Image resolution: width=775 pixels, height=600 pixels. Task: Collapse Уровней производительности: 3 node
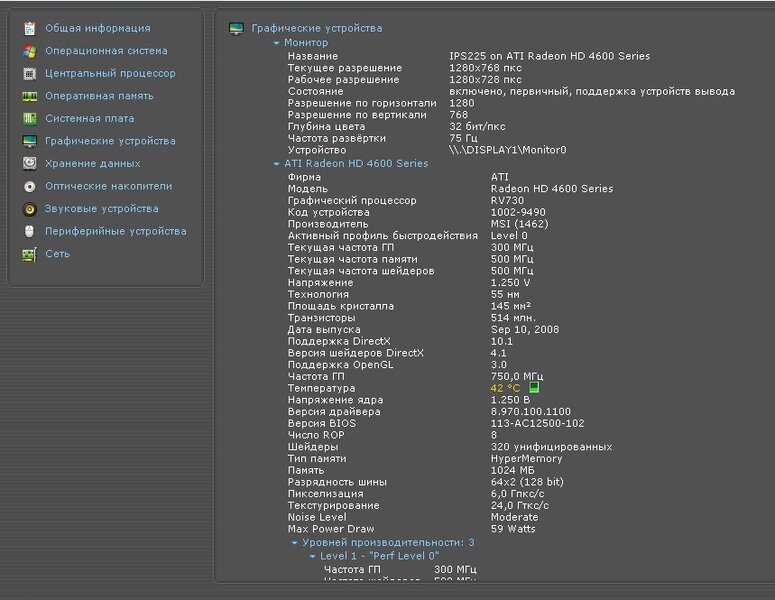(x=294, y=543)
